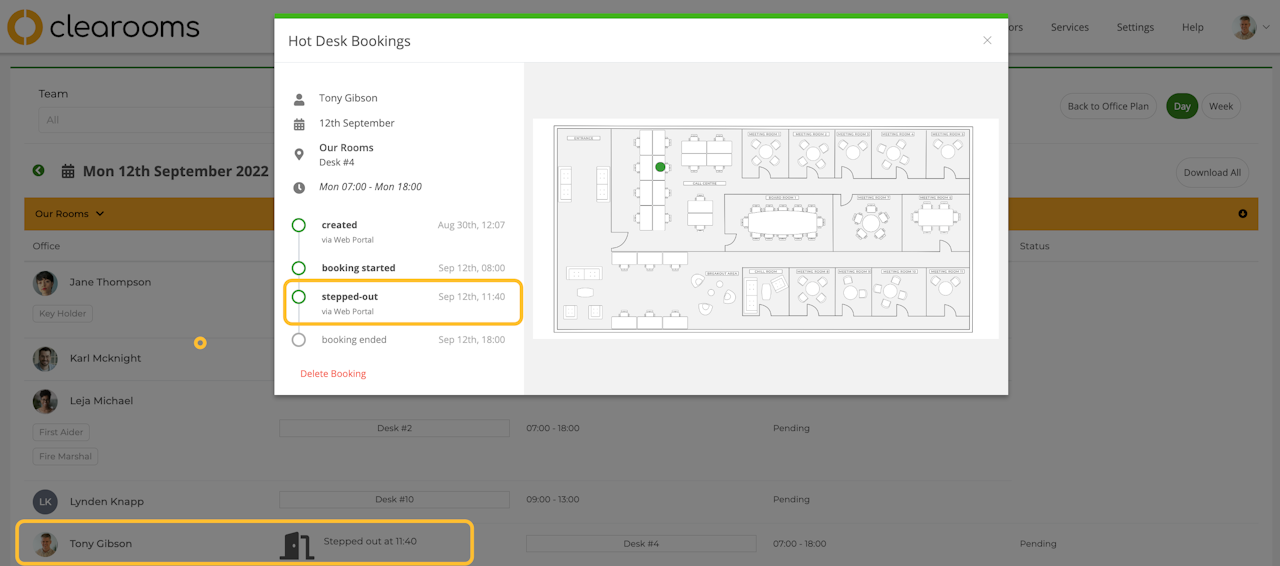Click the person icon beside Tony Gibson in dialog
Image resolution: width=1280 pixels, height=566 pixels.
[299, 99]
